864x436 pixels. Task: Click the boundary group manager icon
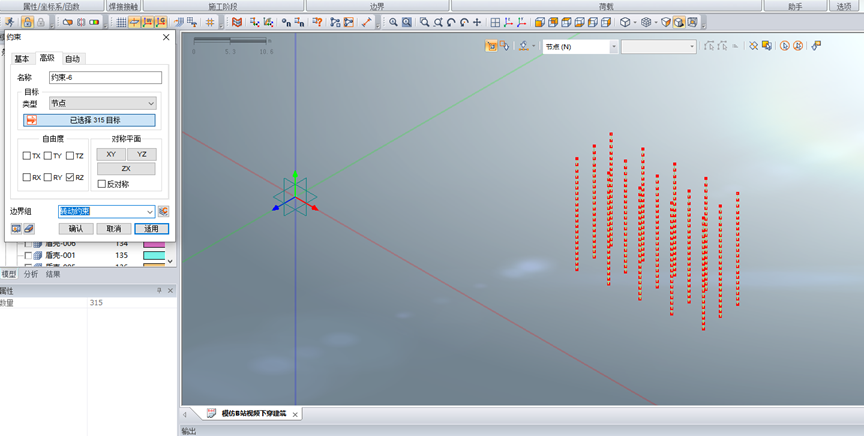click(x=164, y=211)
